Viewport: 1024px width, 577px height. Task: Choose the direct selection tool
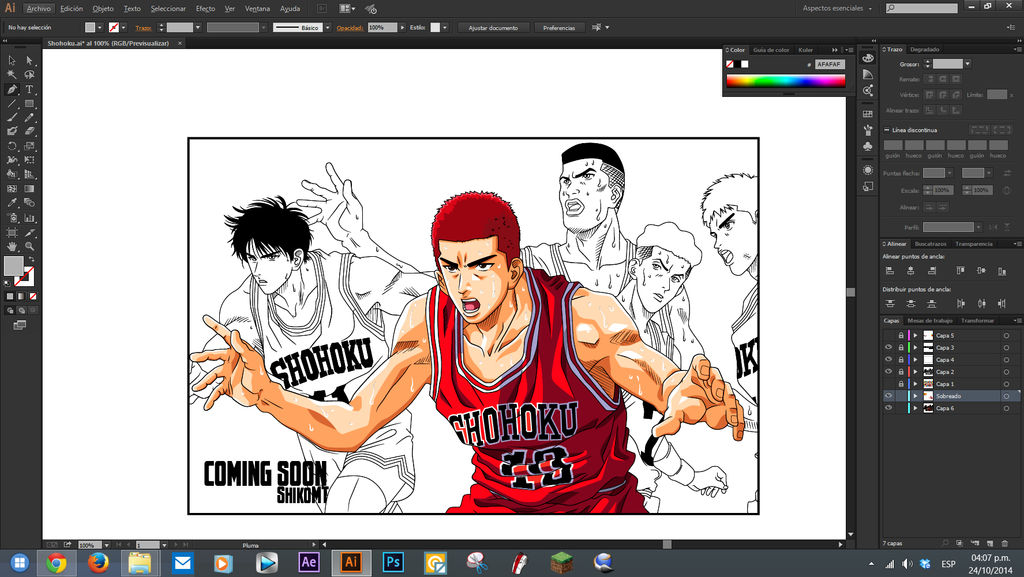pos(29,60)
